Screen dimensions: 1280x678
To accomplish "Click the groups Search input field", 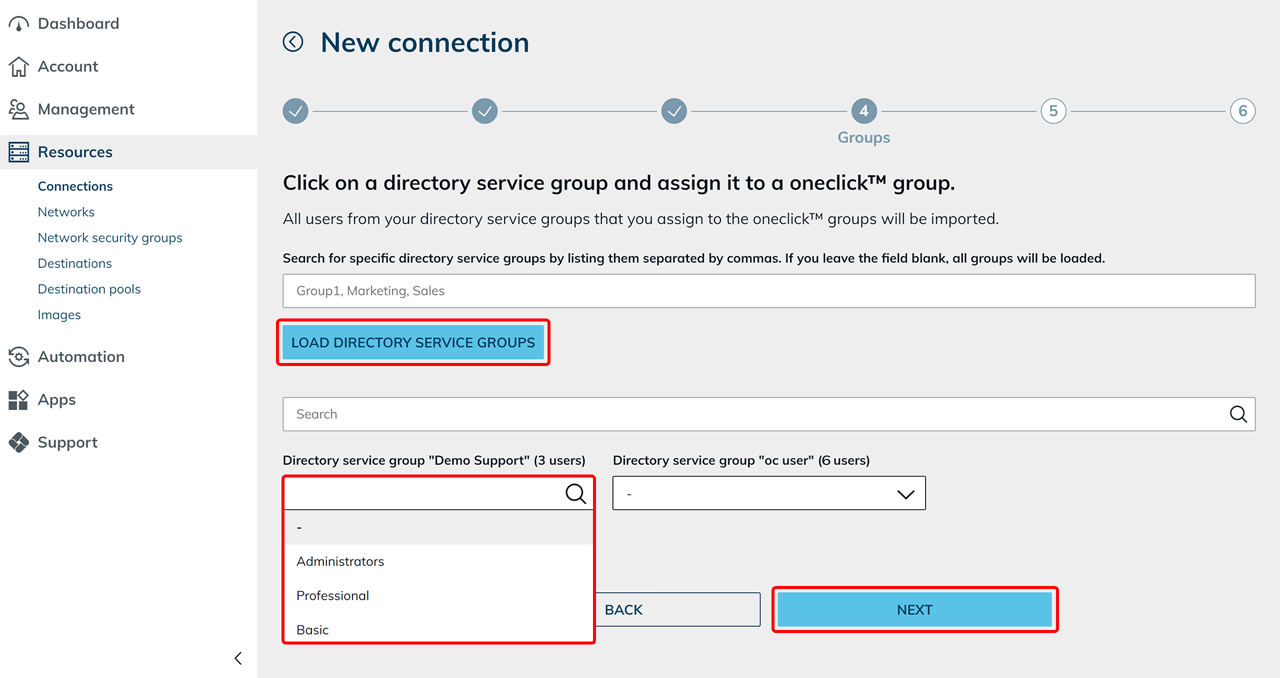I will [769, 414].
